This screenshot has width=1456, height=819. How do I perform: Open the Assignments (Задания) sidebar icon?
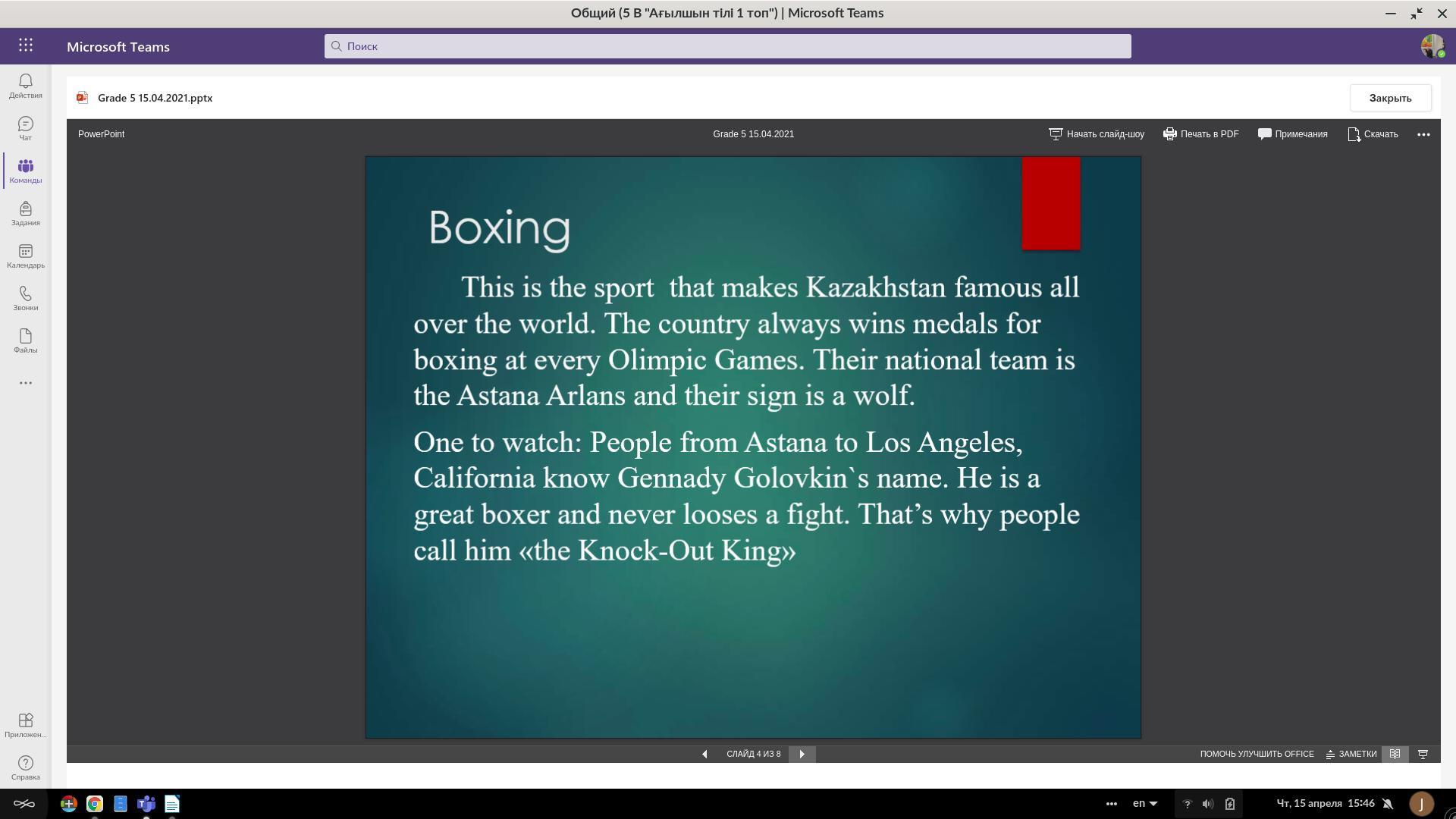tap(25, 213)
